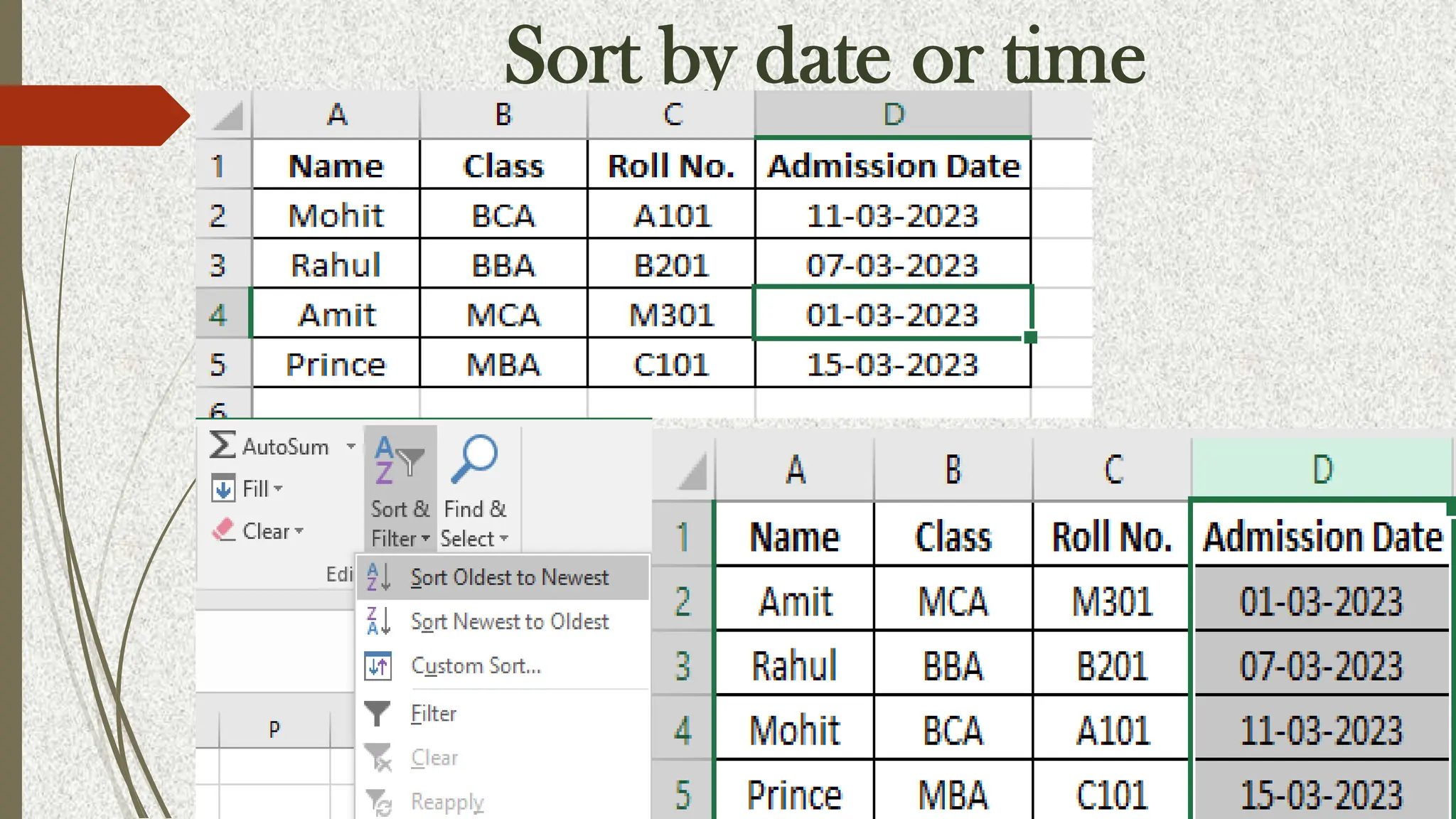Click the AutoSum sigma icon
The image size is (1456, 819).
click(x=222, y=446)
